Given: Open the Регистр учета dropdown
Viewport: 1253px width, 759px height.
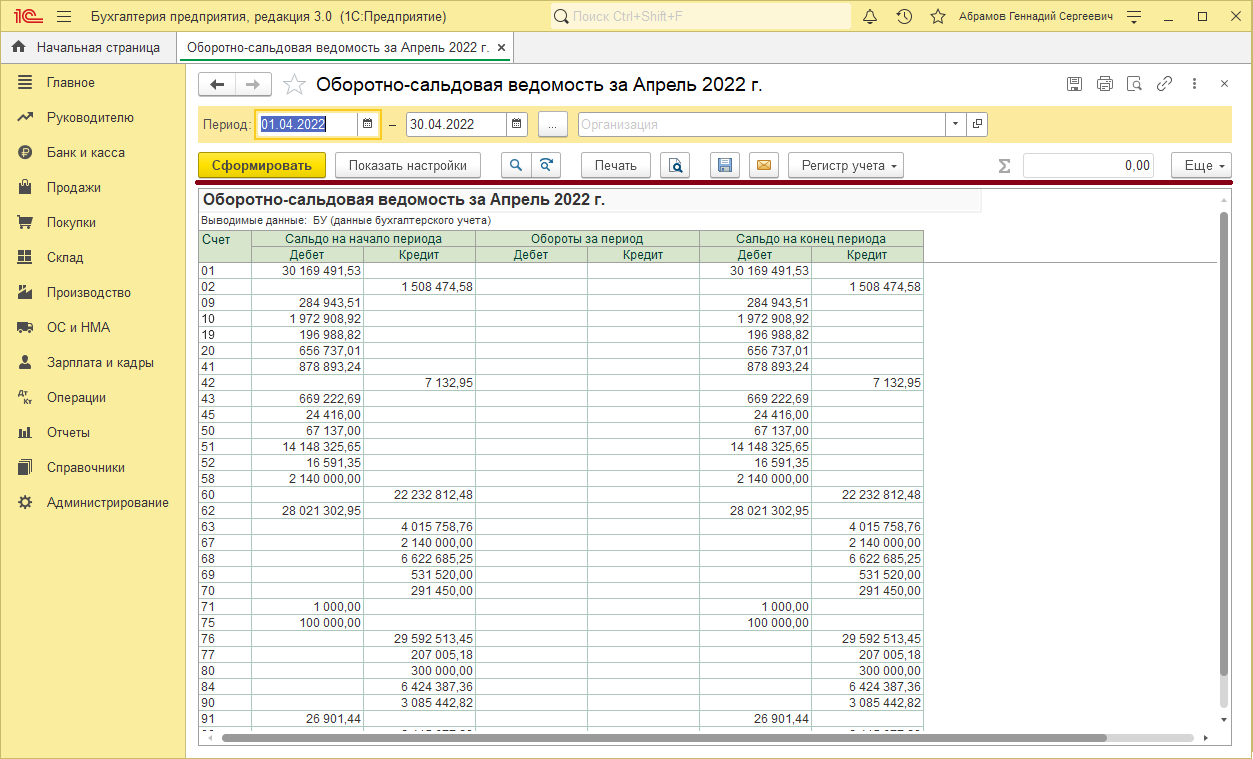Looking at the screenshot, I should pos(845,165).
